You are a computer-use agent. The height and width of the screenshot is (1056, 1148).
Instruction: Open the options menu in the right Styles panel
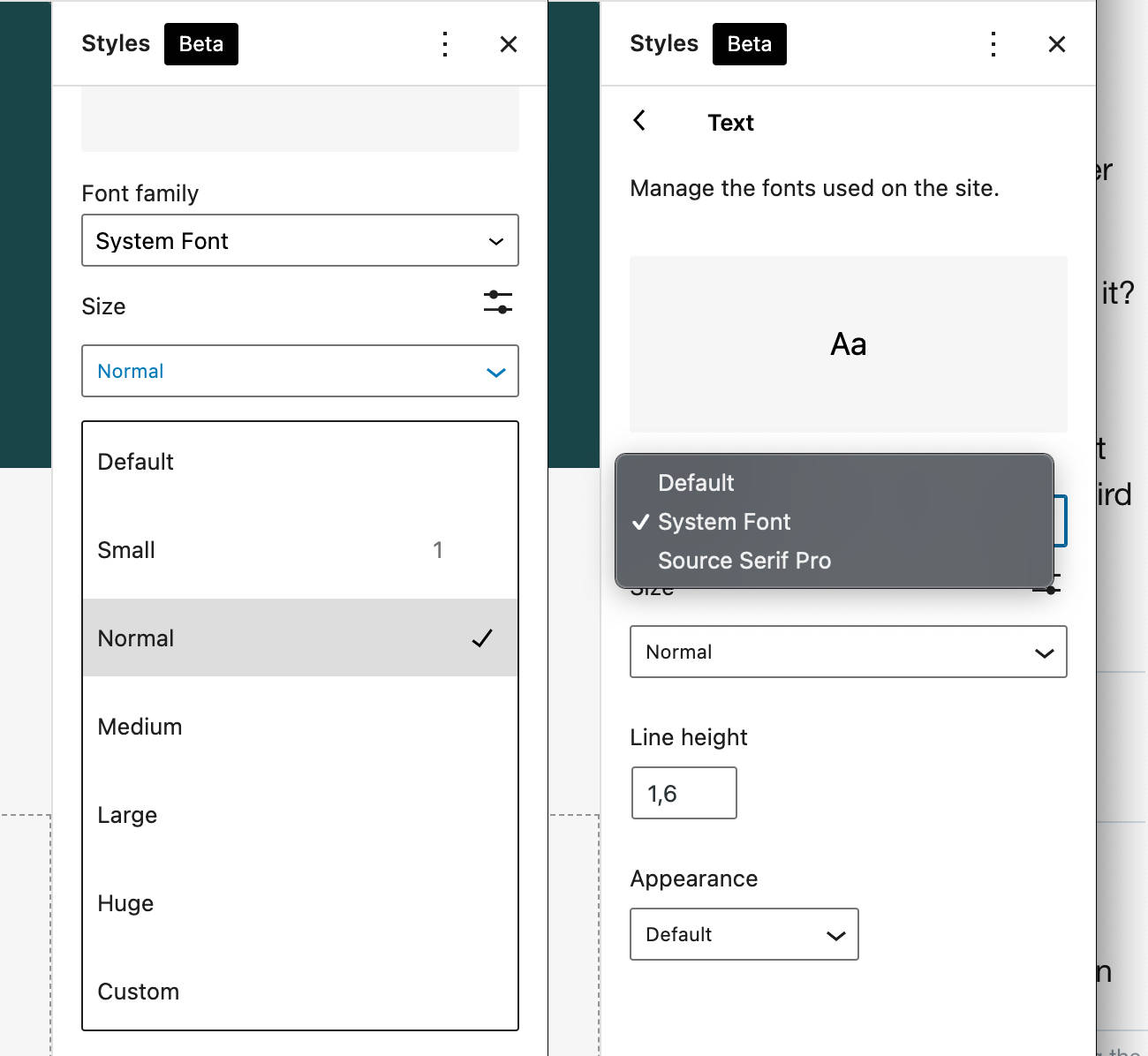pos(993,44)
